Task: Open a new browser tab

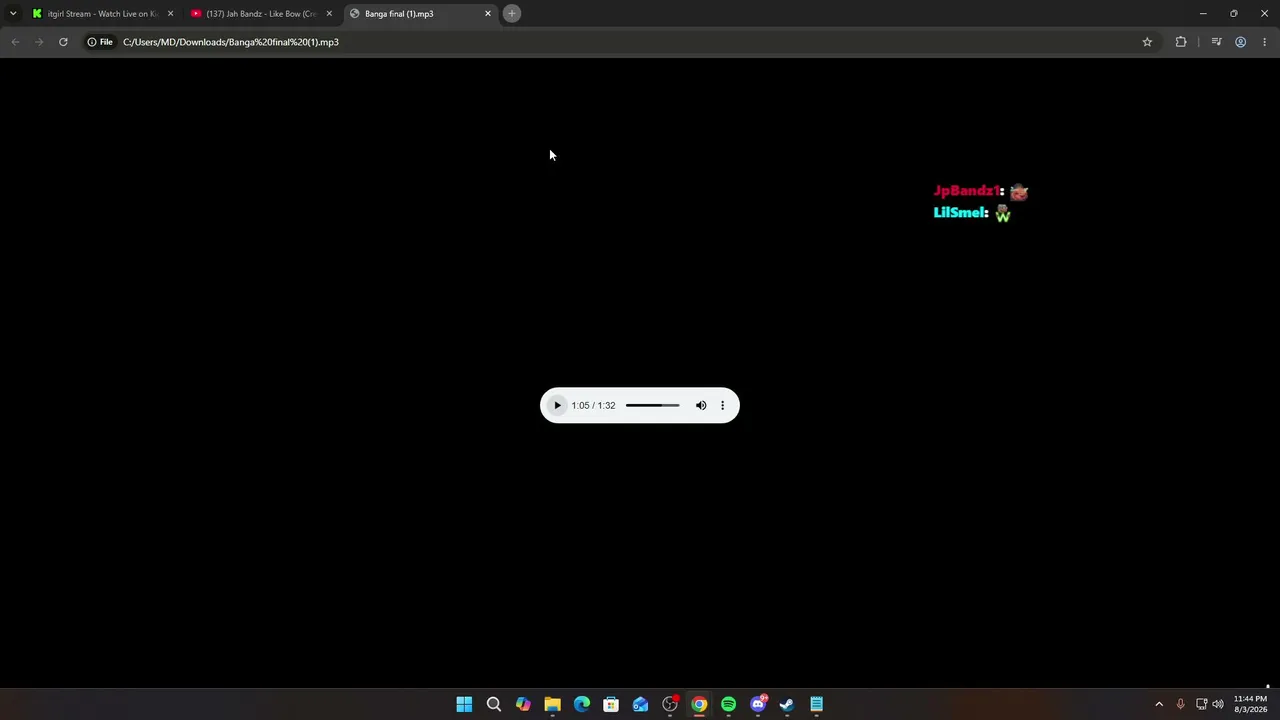Action: 511,14
